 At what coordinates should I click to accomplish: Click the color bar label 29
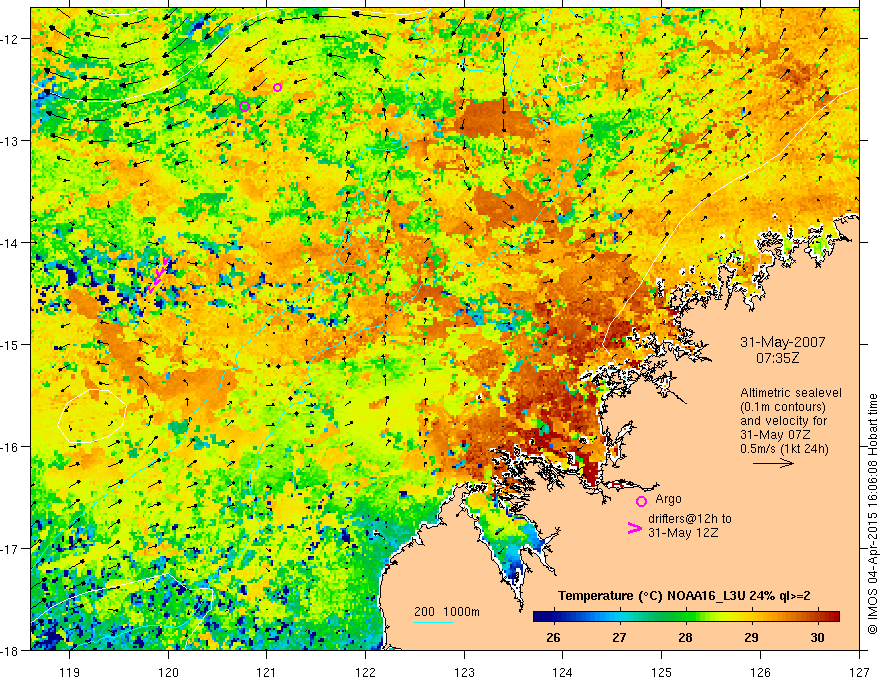pos(751,637)
